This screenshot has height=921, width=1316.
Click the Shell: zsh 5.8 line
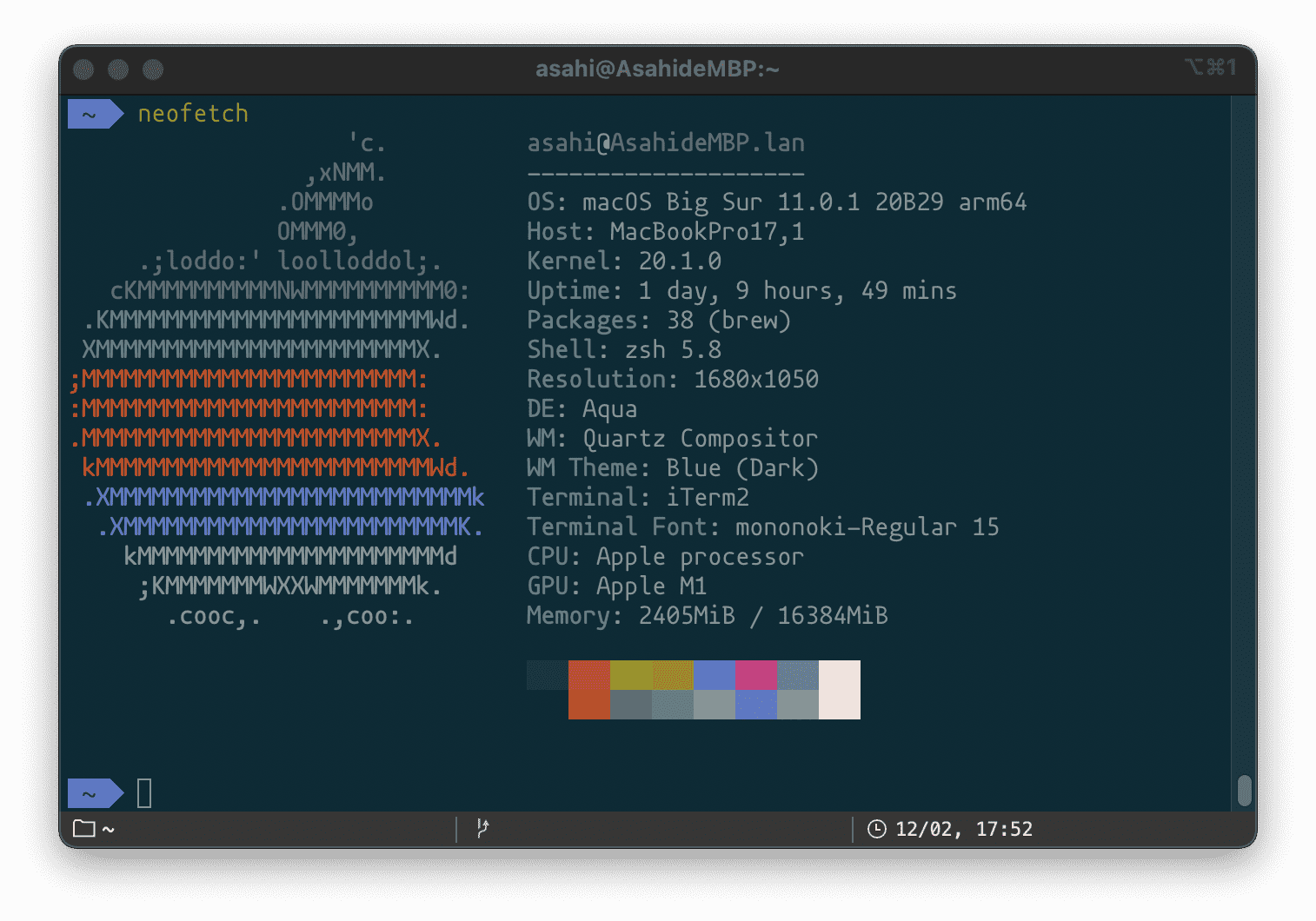pyautogui.click(x=624, y=350)
